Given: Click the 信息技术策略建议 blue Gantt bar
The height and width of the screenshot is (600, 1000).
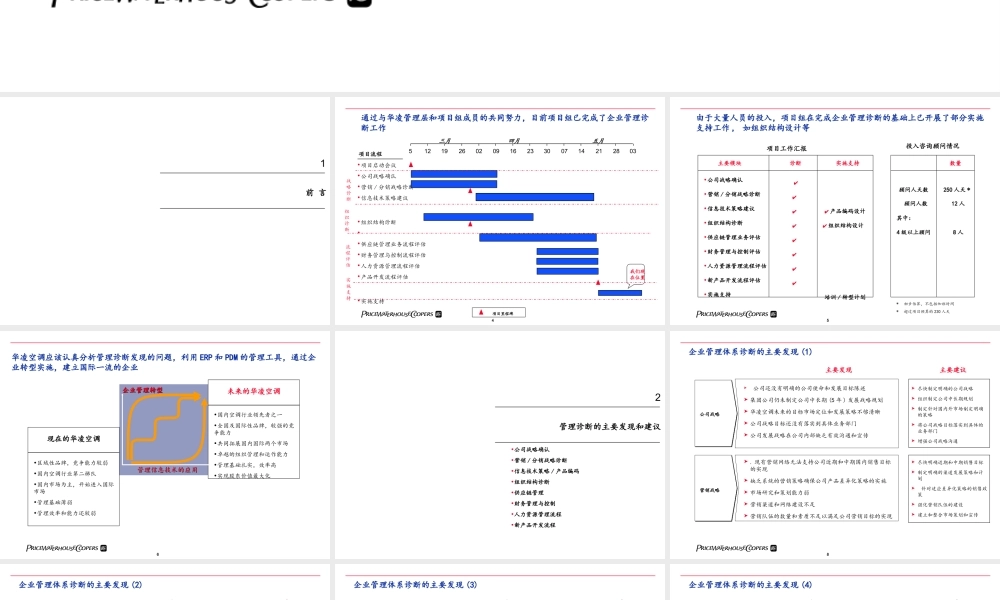Looking at the screenshot, I should tap(535, 197).
